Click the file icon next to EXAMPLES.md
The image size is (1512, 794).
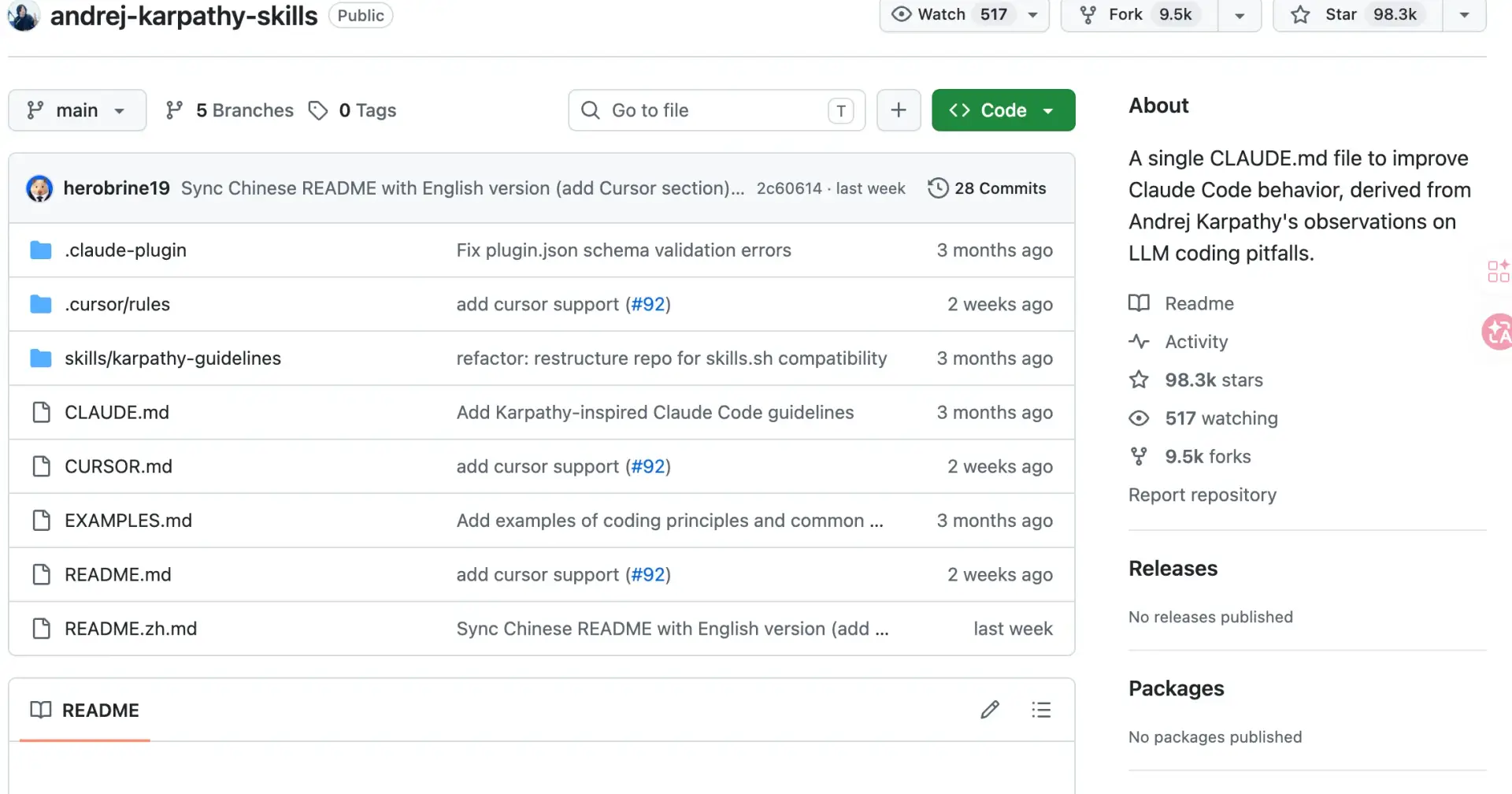[41, 520]
